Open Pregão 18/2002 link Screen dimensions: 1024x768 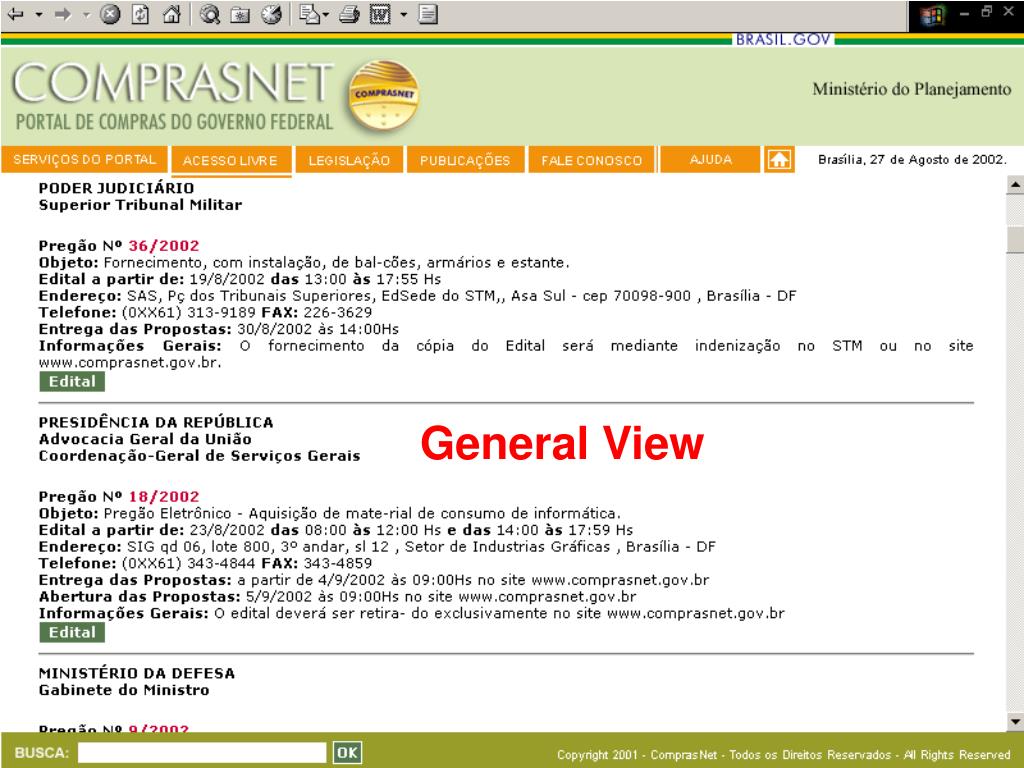(x=164, y=497)
